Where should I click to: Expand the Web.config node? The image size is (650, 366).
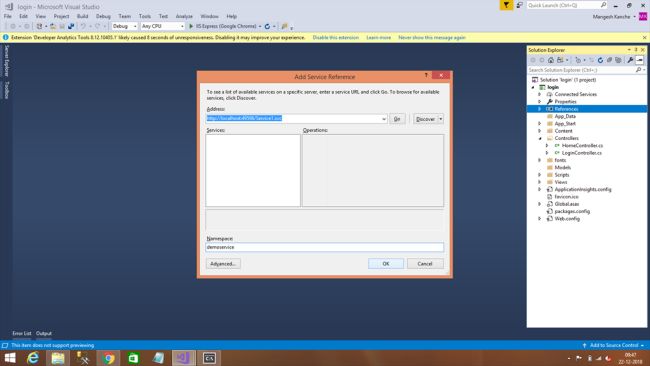[540, 218]
